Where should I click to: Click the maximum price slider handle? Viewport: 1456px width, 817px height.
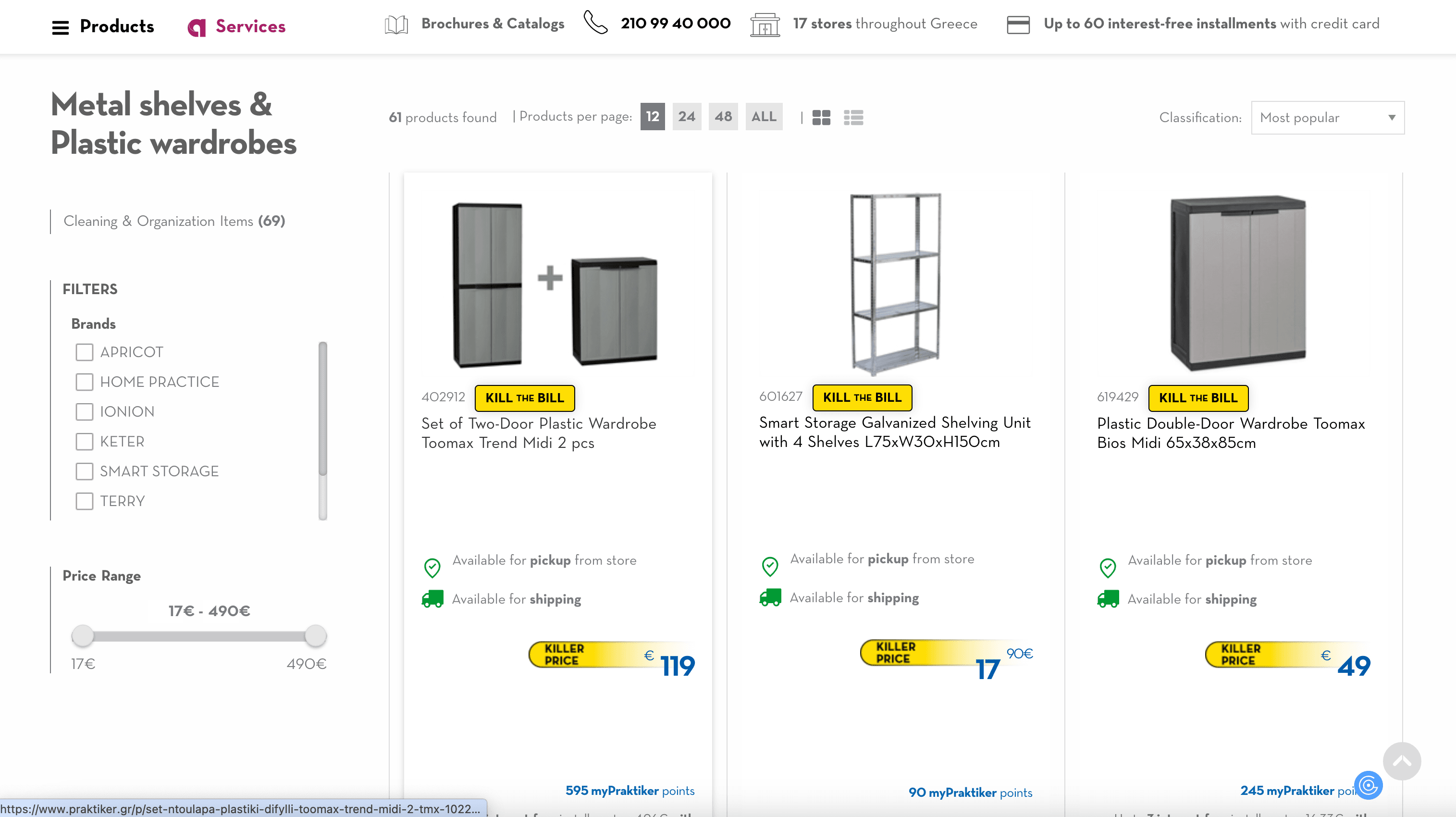coord(315,635)
